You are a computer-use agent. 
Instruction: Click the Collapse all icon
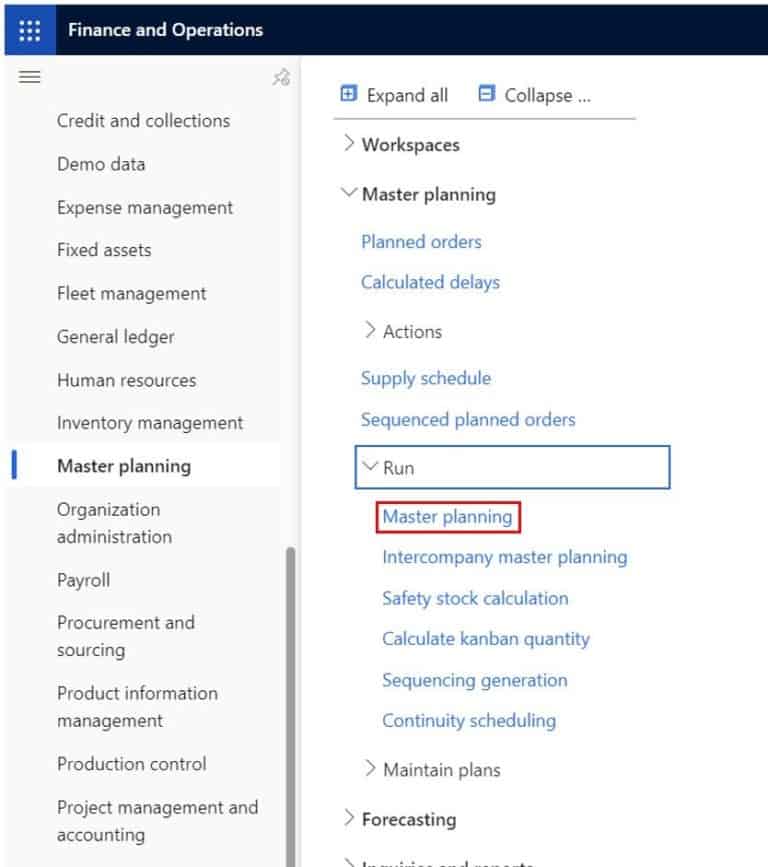[x=487, y=94]
